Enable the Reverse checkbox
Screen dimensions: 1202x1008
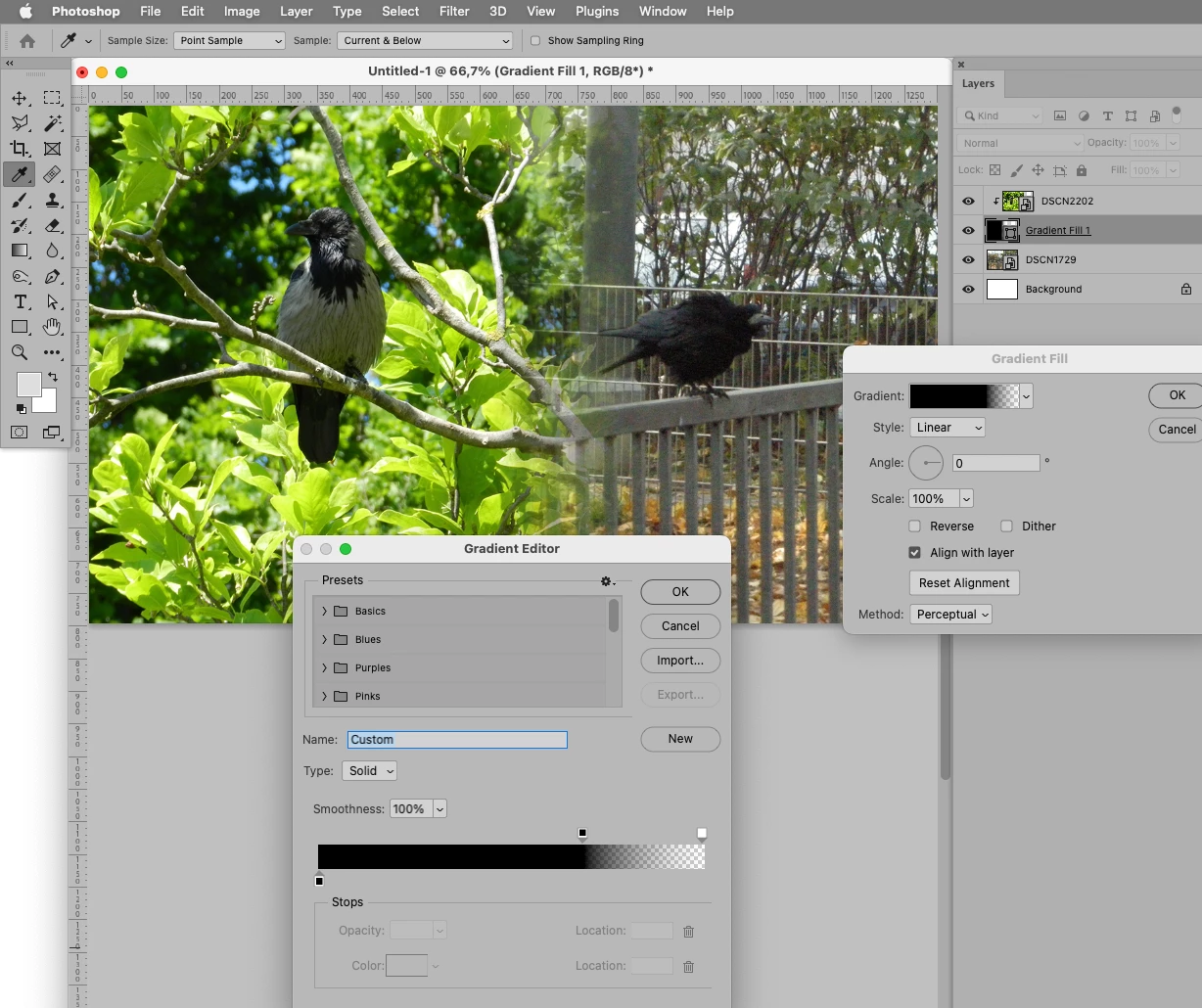coord(914,527)
